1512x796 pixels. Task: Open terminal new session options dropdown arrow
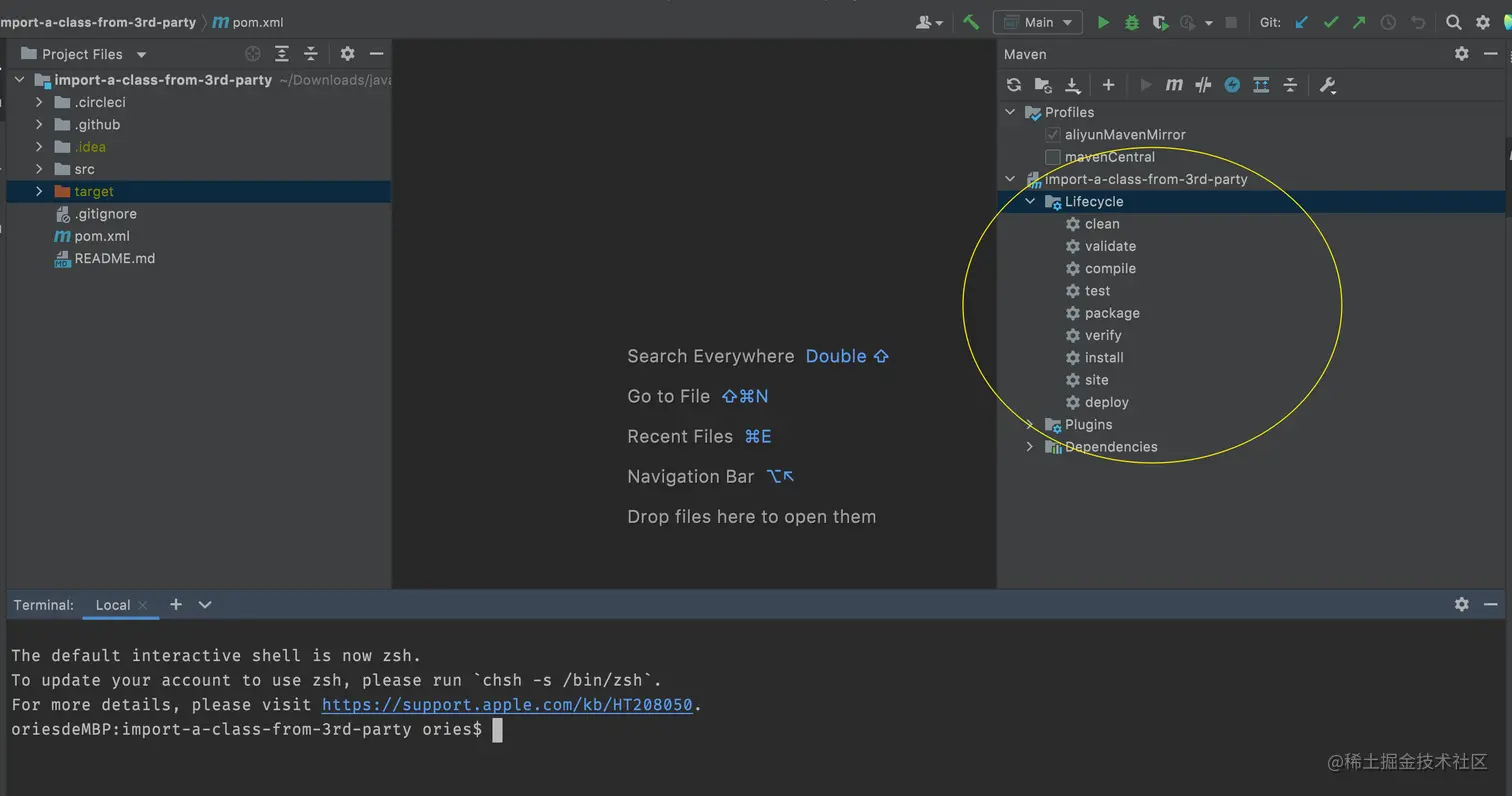coord(205,604)
